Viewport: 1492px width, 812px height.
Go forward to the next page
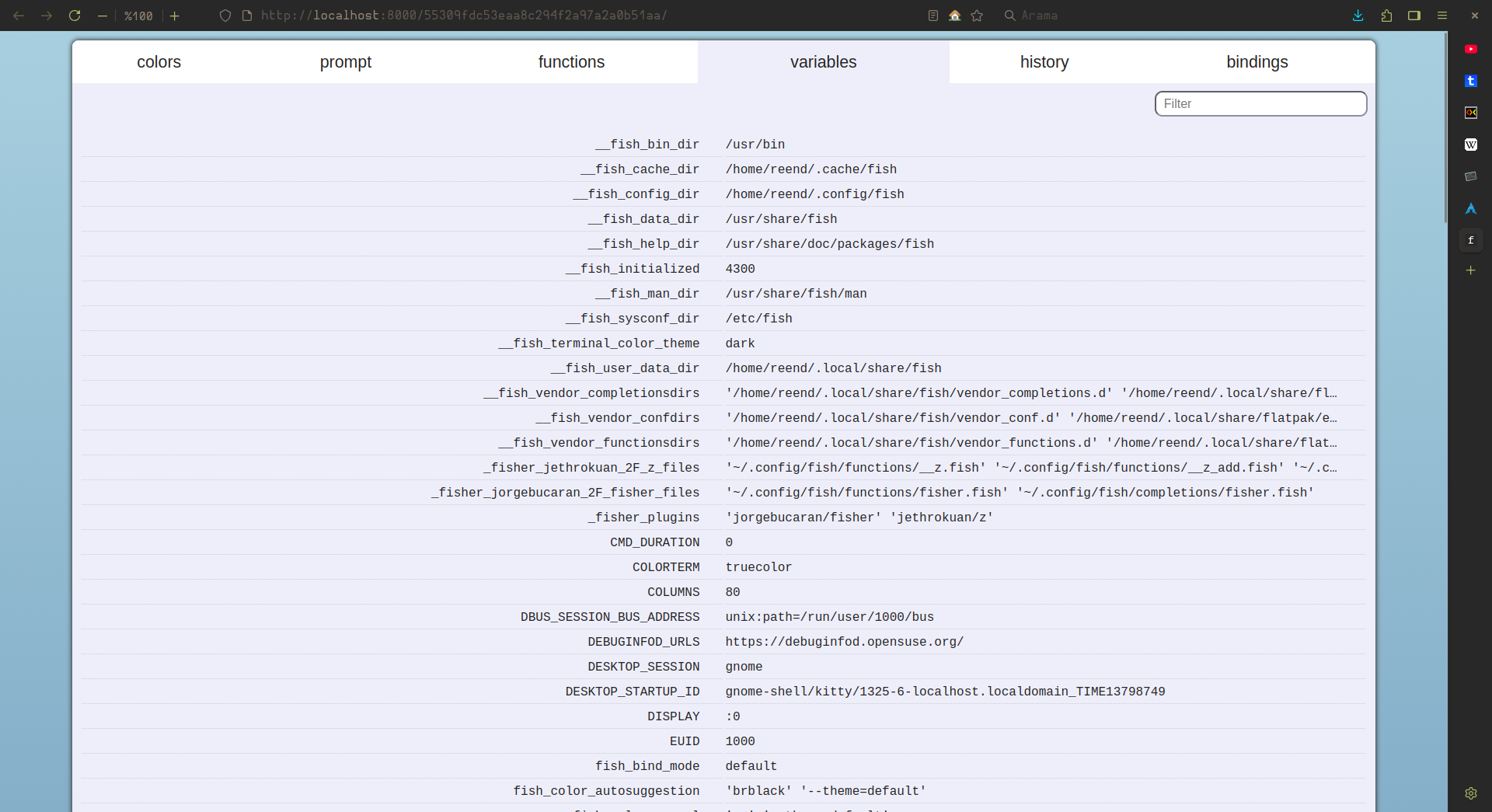47,16
